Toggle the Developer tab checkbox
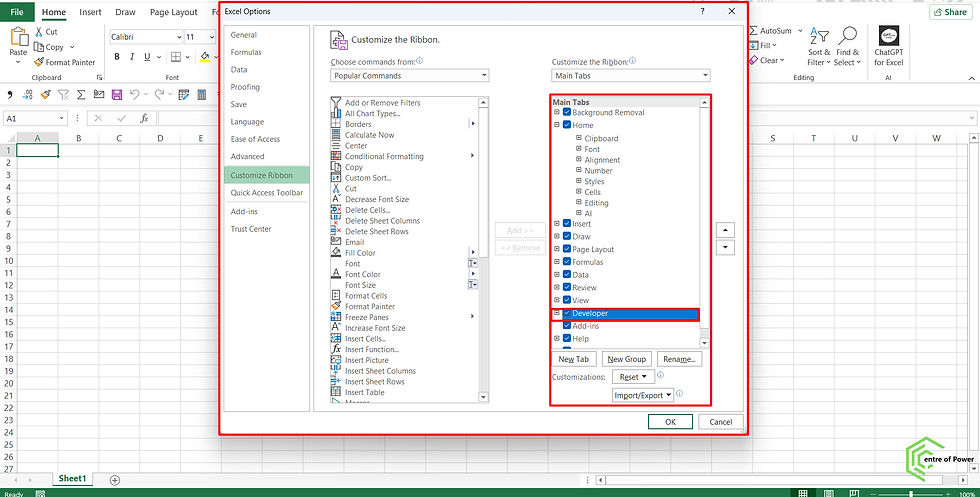 coord(567,313)
